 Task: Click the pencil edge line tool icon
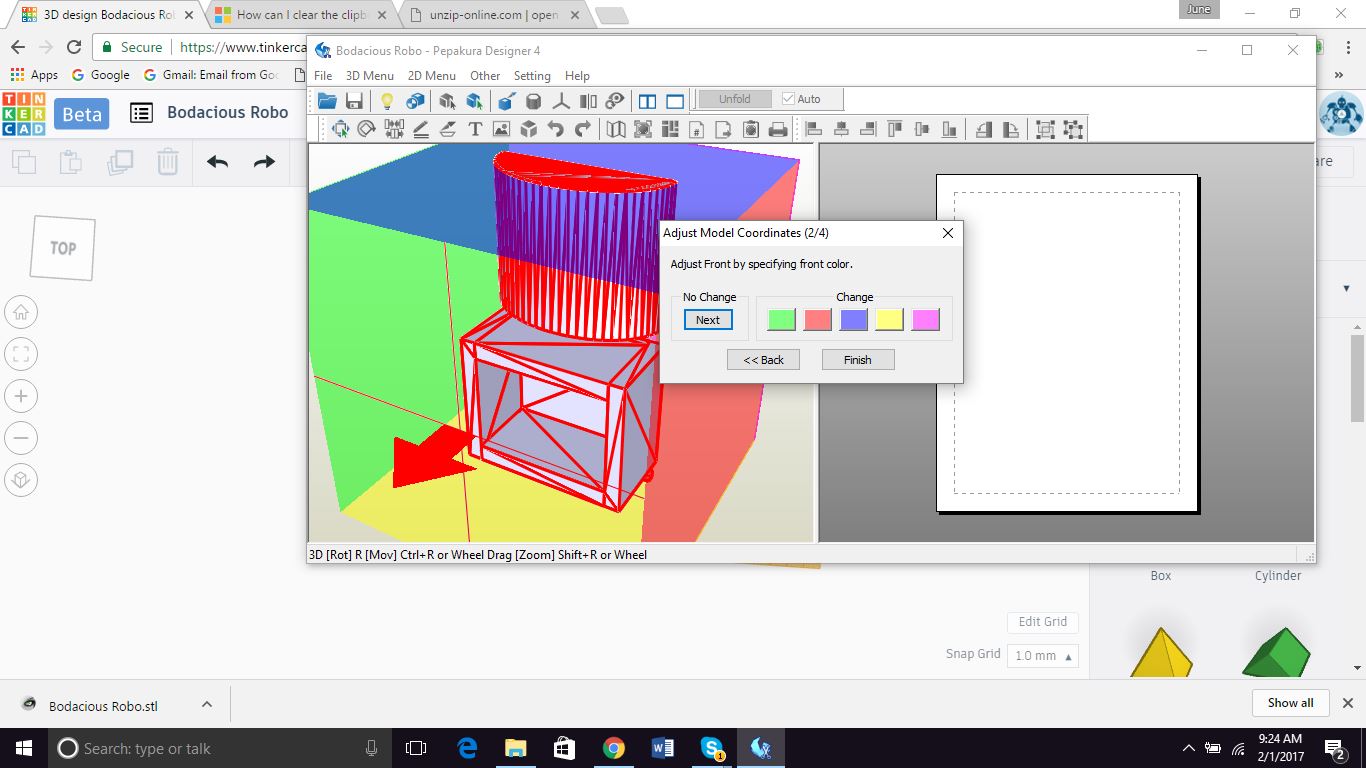point(420,129)
